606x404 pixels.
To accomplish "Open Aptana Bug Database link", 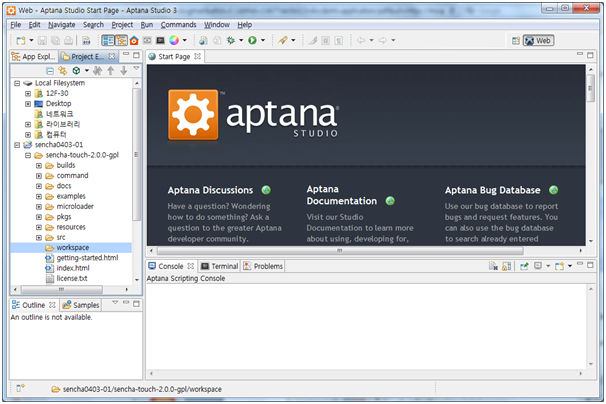I will pyautogui.click(x=492, y=190).
